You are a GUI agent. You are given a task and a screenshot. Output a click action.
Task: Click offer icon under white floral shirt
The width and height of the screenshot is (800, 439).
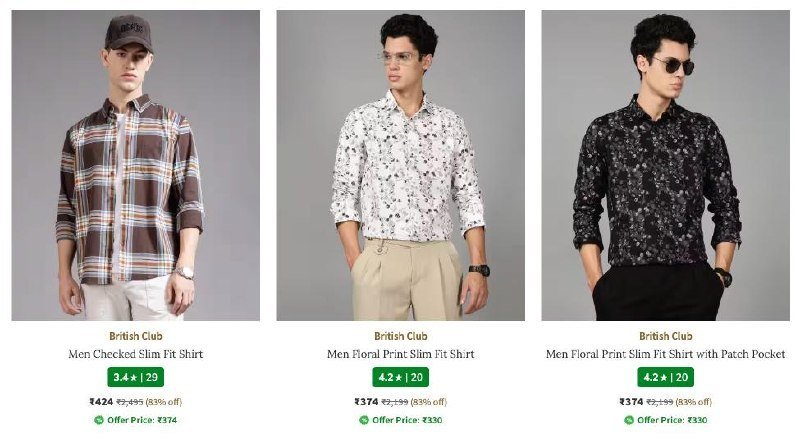click(364, 420)
